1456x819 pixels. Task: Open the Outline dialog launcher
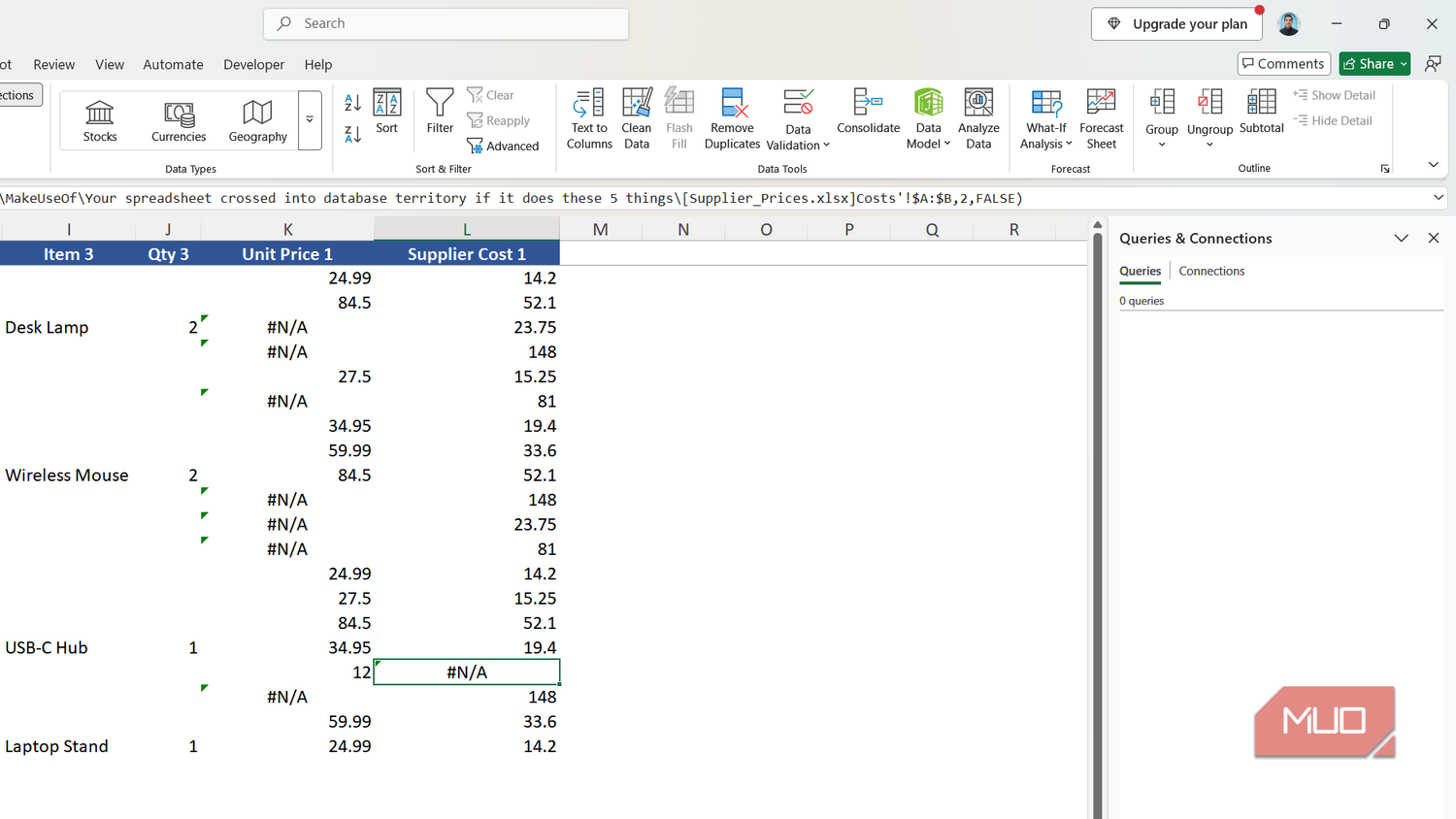point(1385,169)
